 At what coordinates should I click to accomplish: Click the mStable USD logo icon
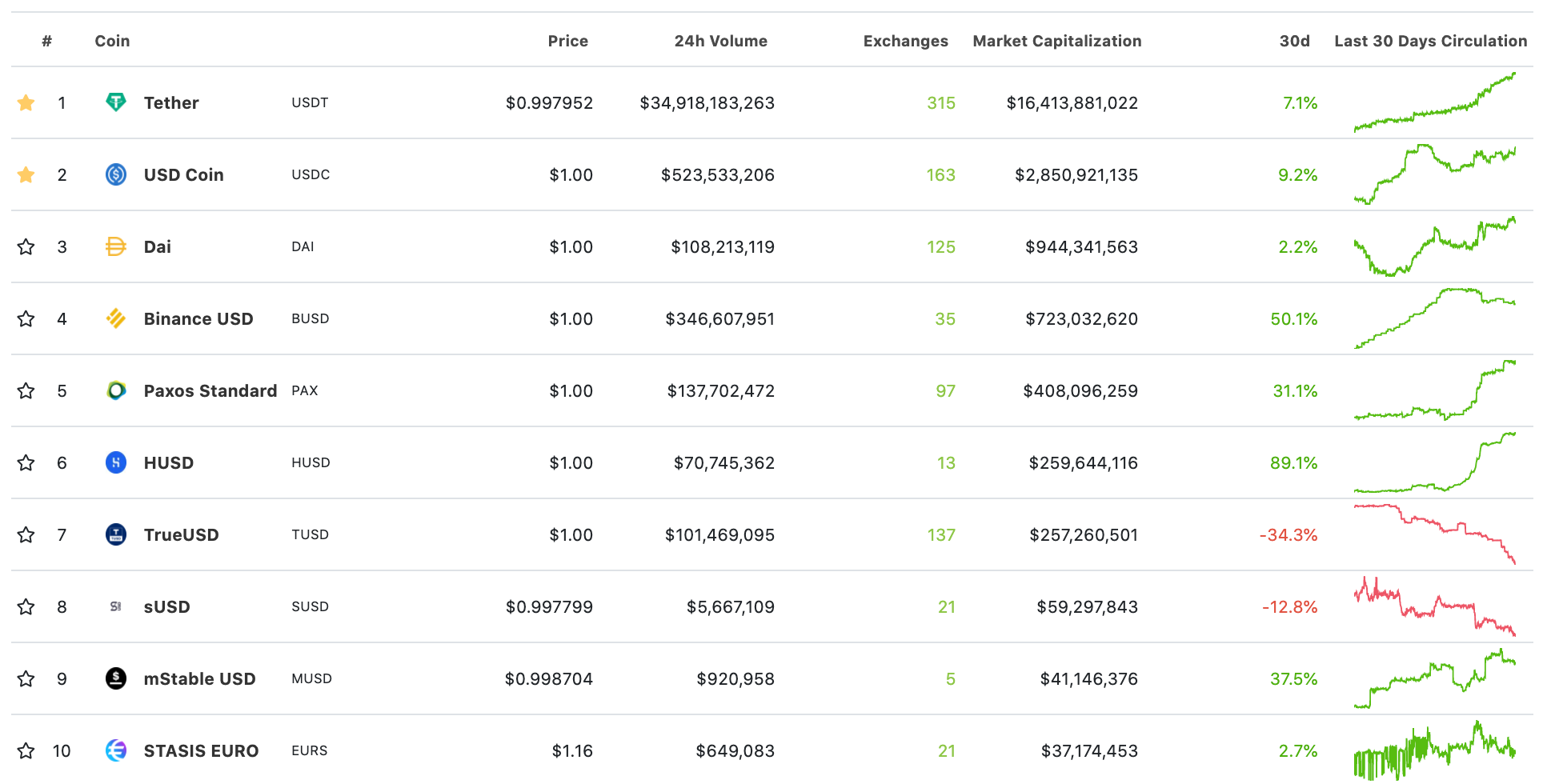(x=116, y=678)
